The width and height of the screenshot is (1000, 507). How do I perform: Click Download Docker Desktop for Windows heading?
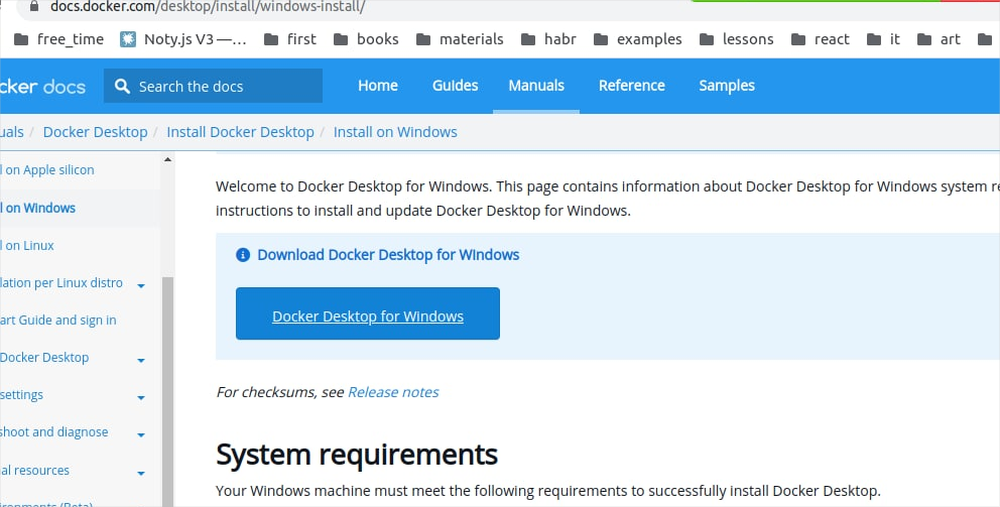pos(388,255)
